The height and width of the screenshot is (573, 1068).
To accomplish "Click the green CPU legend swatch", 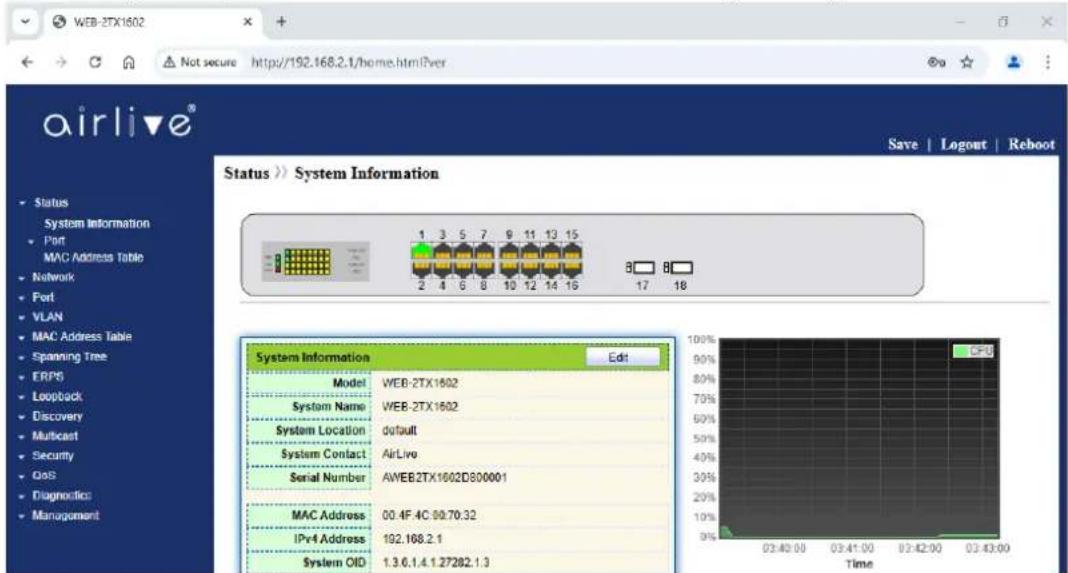I will (x=960, y=351).
